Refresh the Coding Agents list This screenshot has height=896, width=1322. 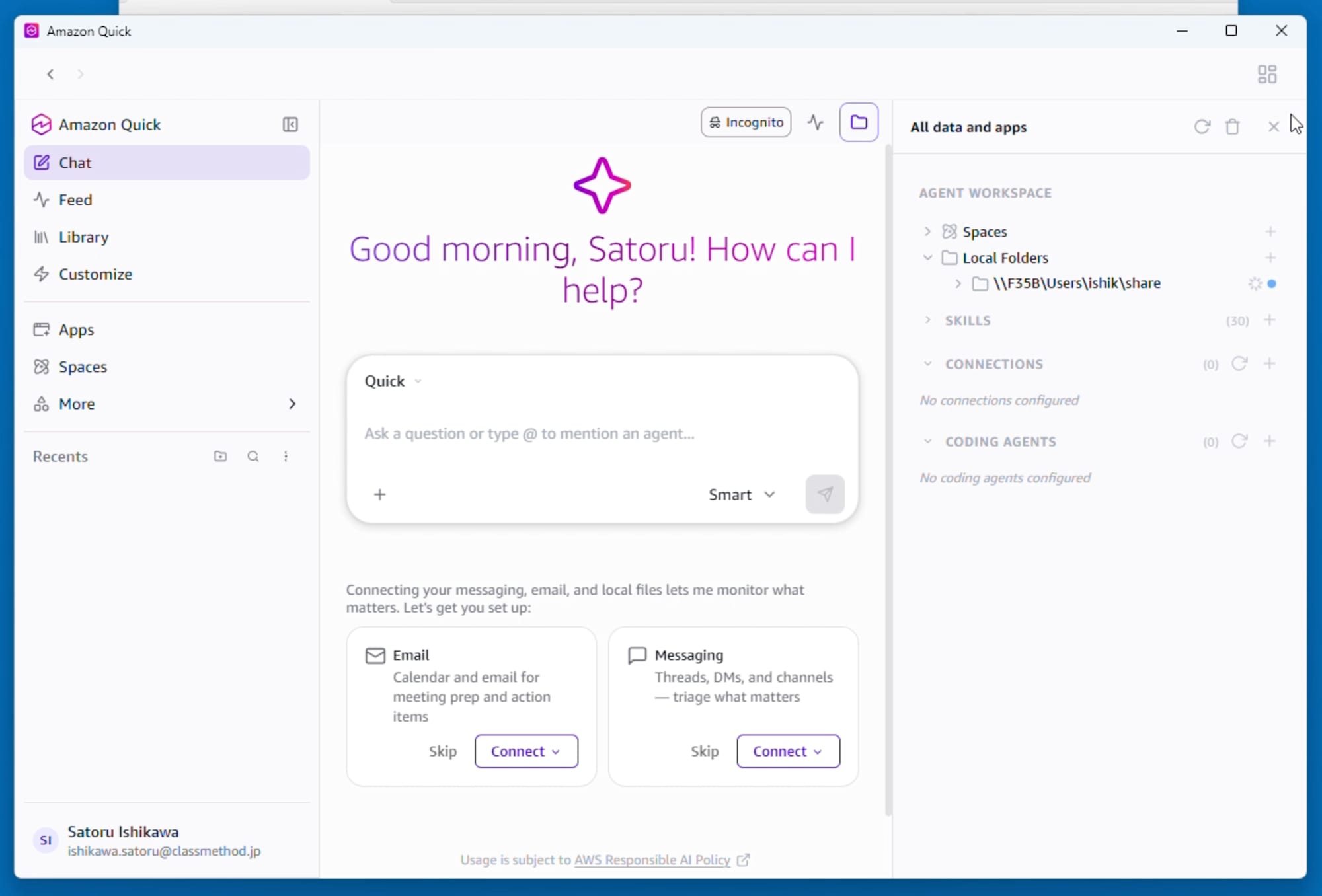click(1239, 441)
